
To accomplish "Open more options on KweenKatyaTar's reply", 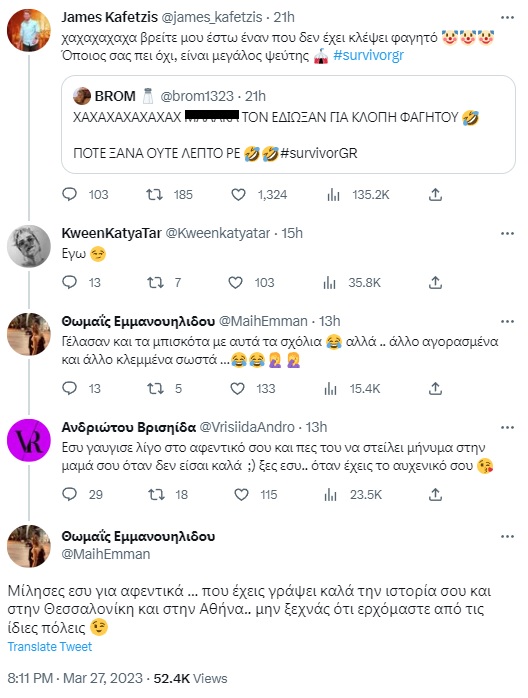I will (508, 233).
